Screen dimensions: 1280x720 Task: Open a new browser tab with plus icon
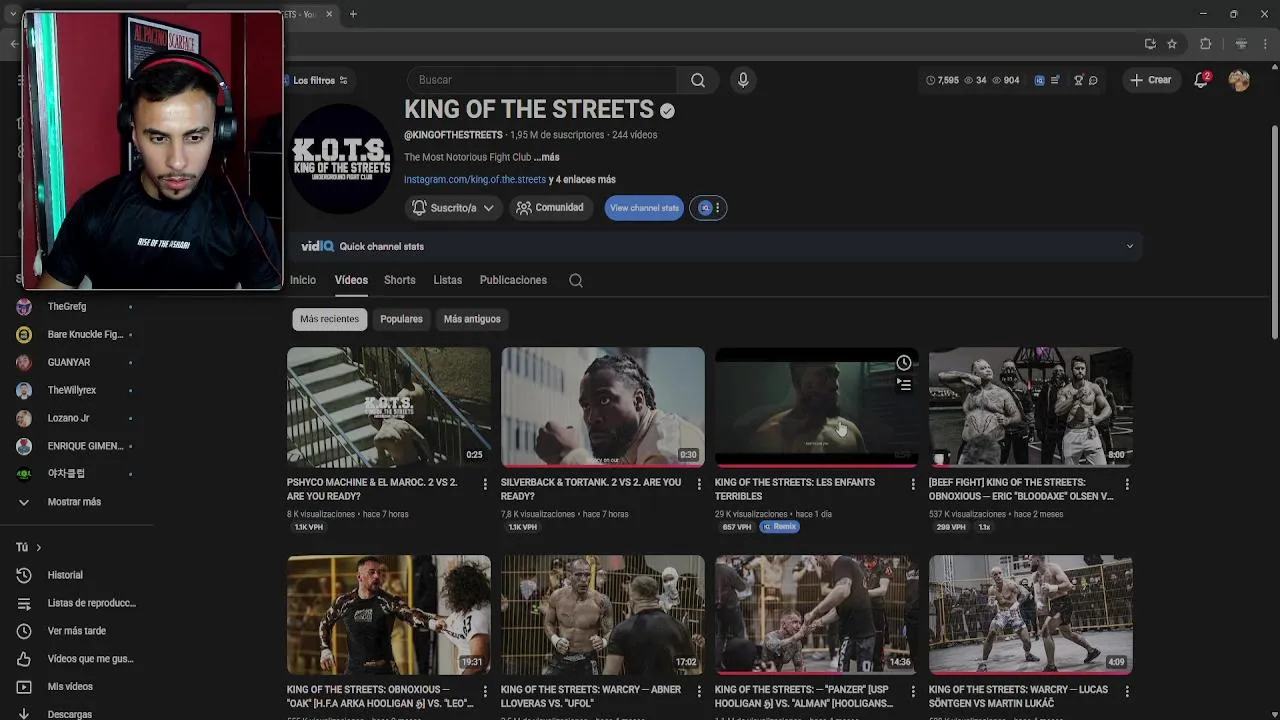[353, 14]
